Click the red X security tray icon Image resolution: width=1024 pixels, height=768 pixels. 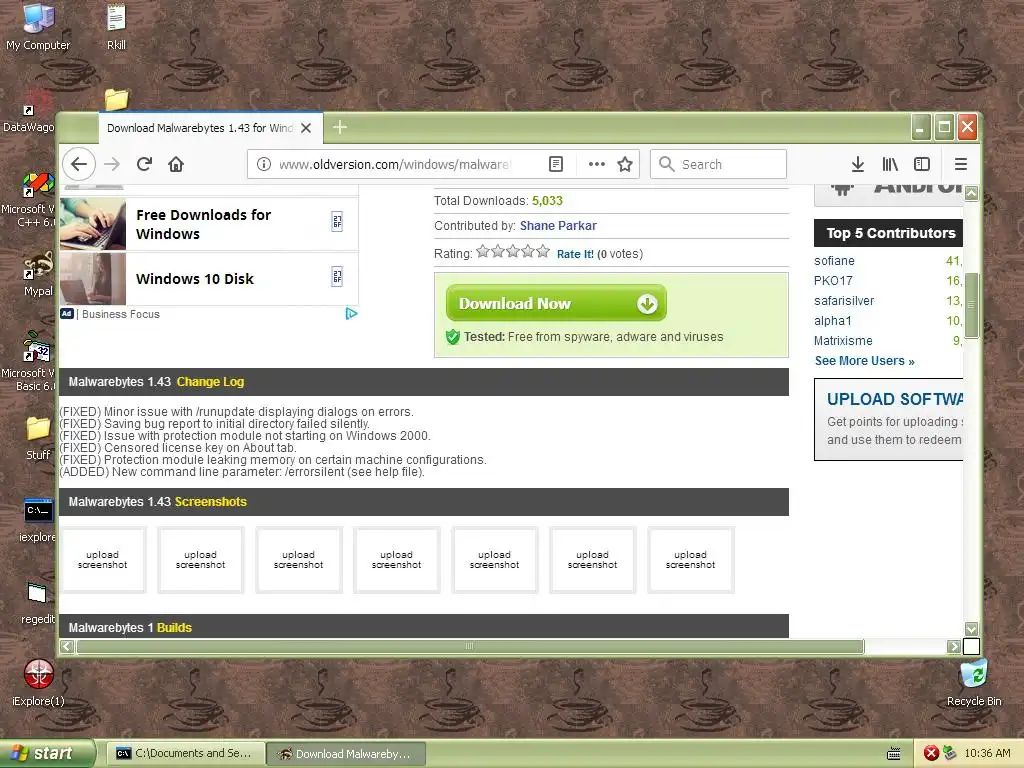coord(931,754)
